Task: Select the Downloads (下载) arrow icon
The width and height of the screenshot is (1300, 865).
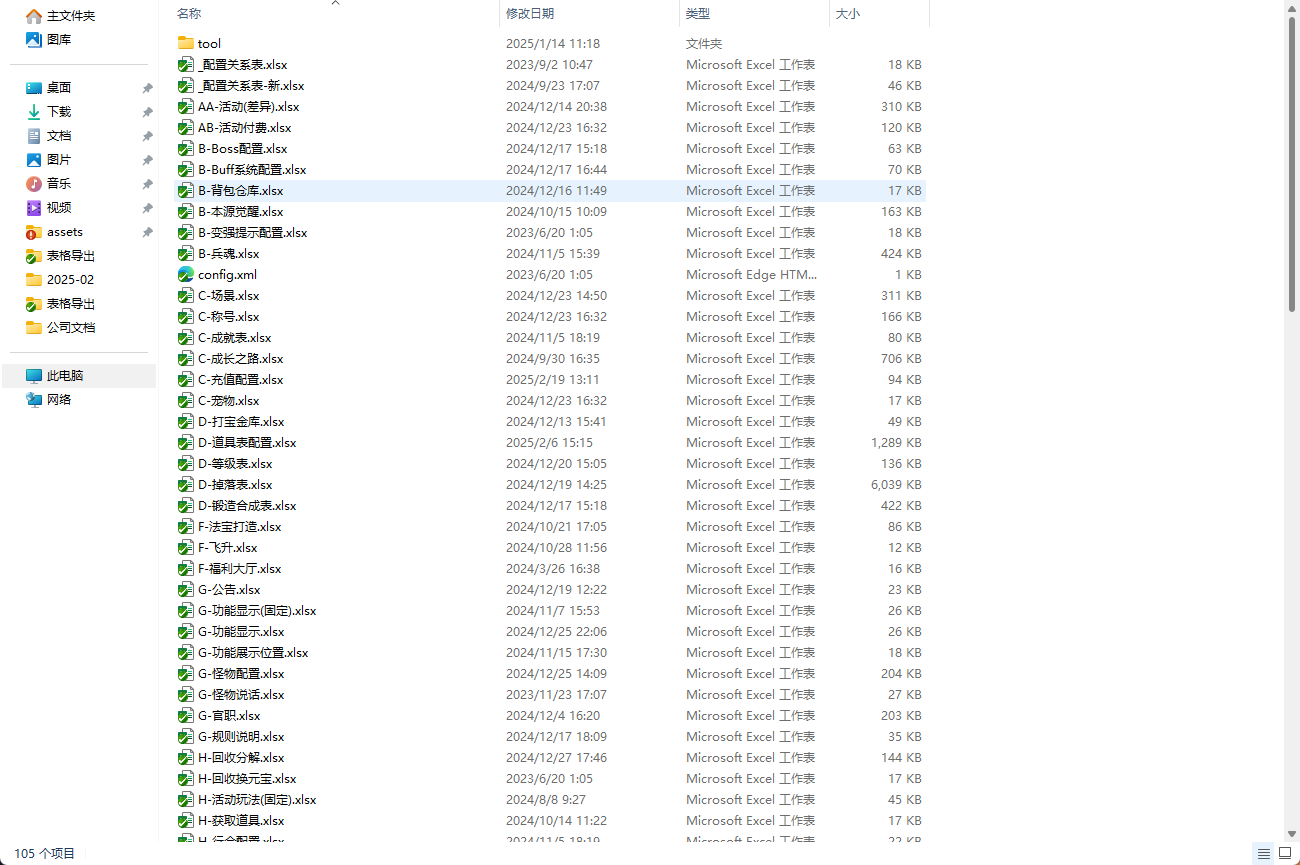Action: click(34, 112)
